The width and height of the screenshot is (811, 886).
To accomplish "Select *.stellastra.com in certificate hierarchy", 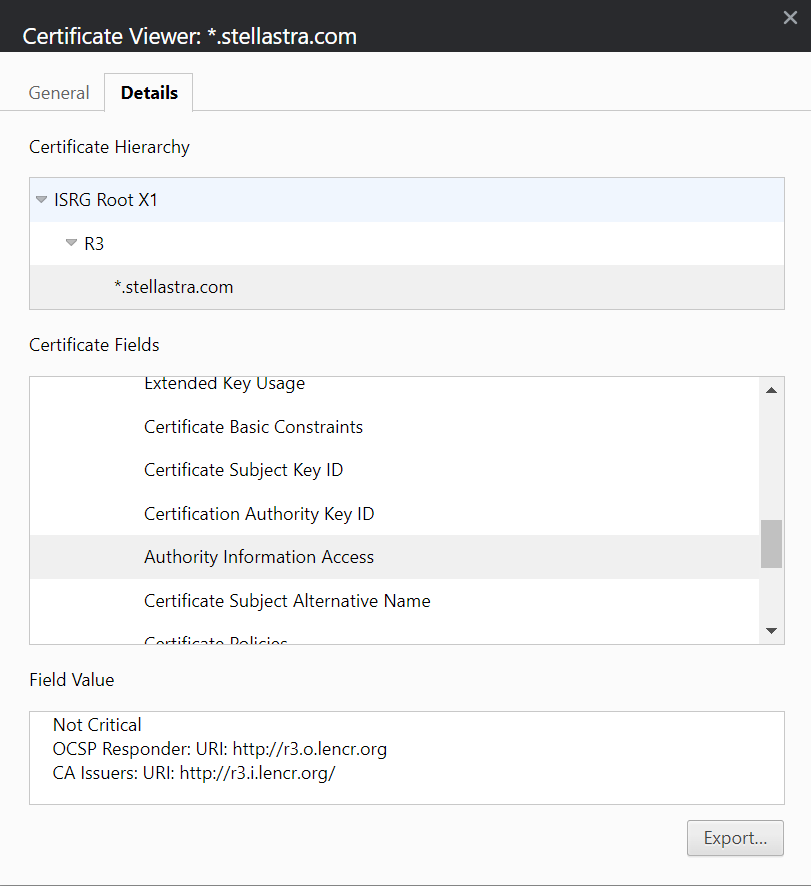I will (407, 287).
